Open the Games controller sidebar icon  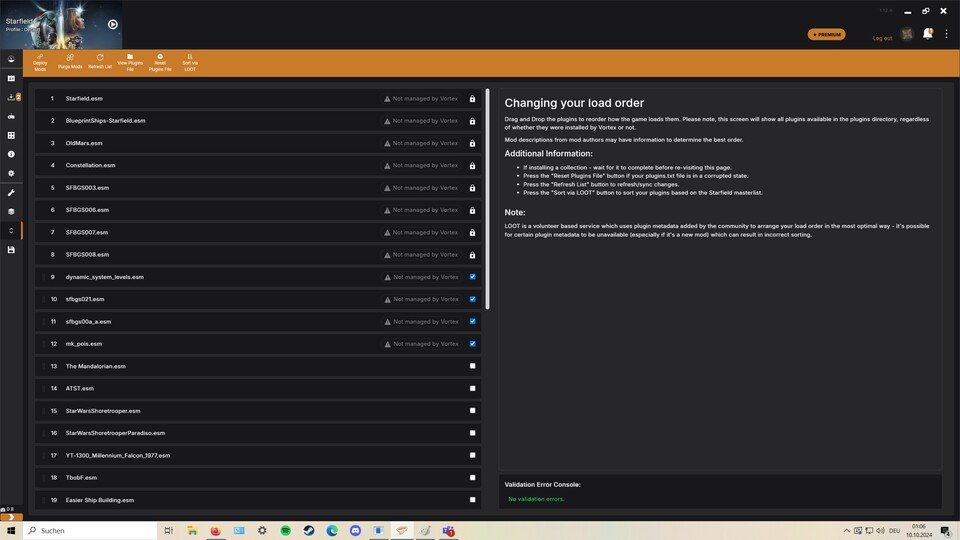11,116
